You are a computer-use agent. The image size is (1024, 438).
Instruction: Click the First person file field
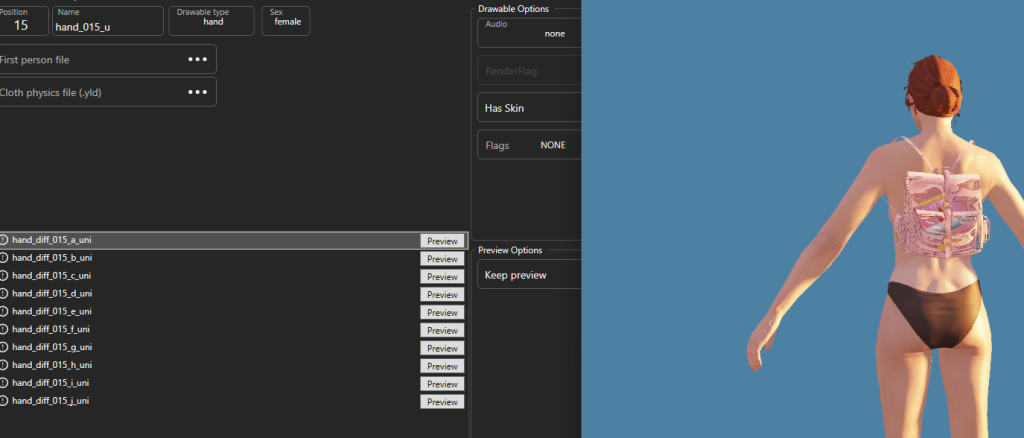click(x=108, y=59)
